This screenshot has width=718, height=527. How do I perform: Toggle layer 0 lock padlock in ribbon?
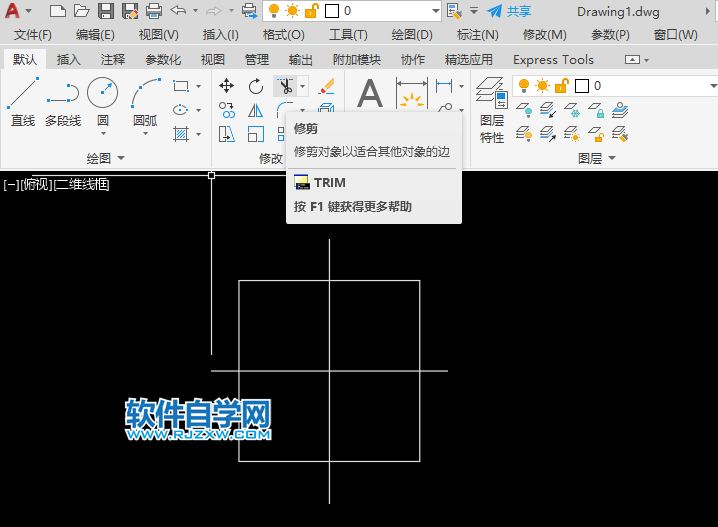click(x=561, y=86)
